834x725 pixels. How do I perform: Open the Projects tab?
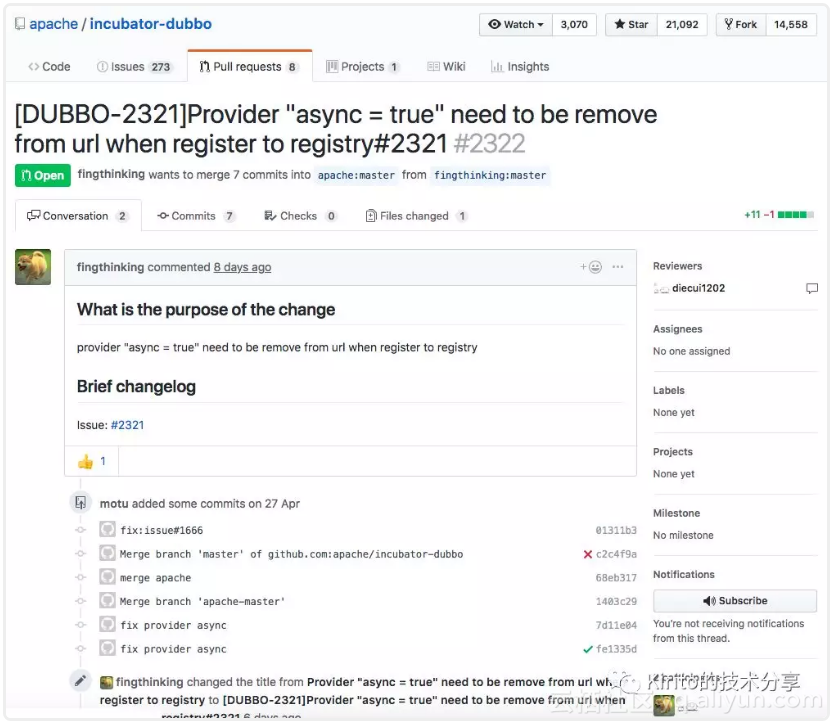362,66
